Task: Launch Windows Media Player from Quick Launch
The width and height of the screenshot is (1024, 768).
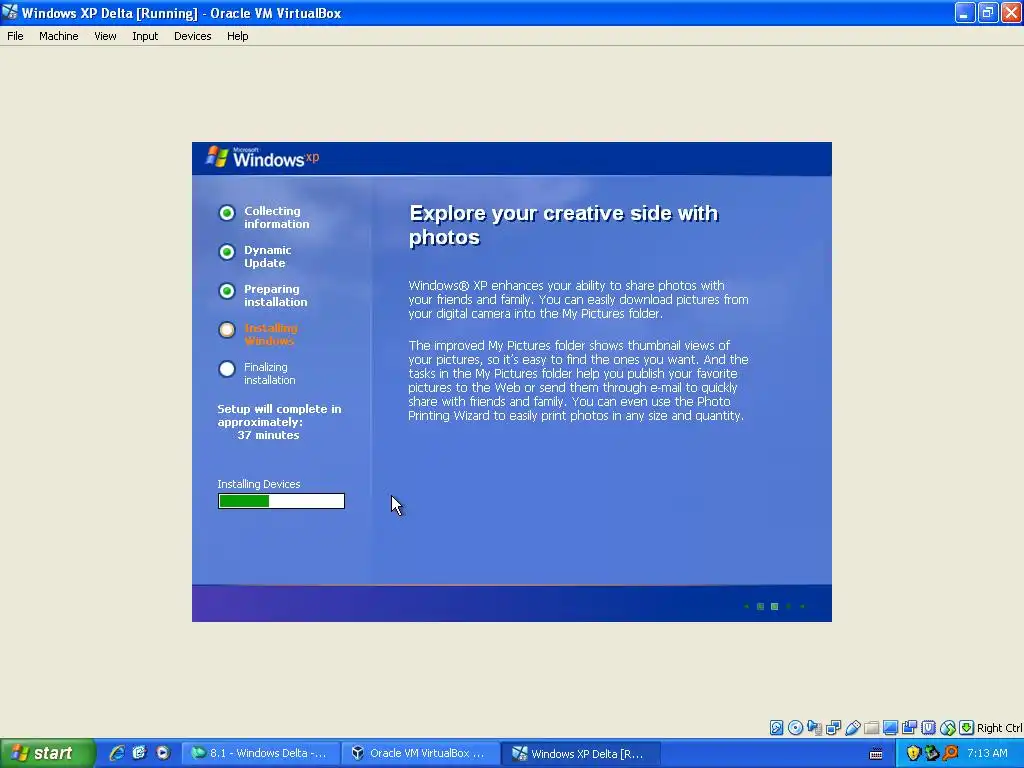Action: (163, 753)
